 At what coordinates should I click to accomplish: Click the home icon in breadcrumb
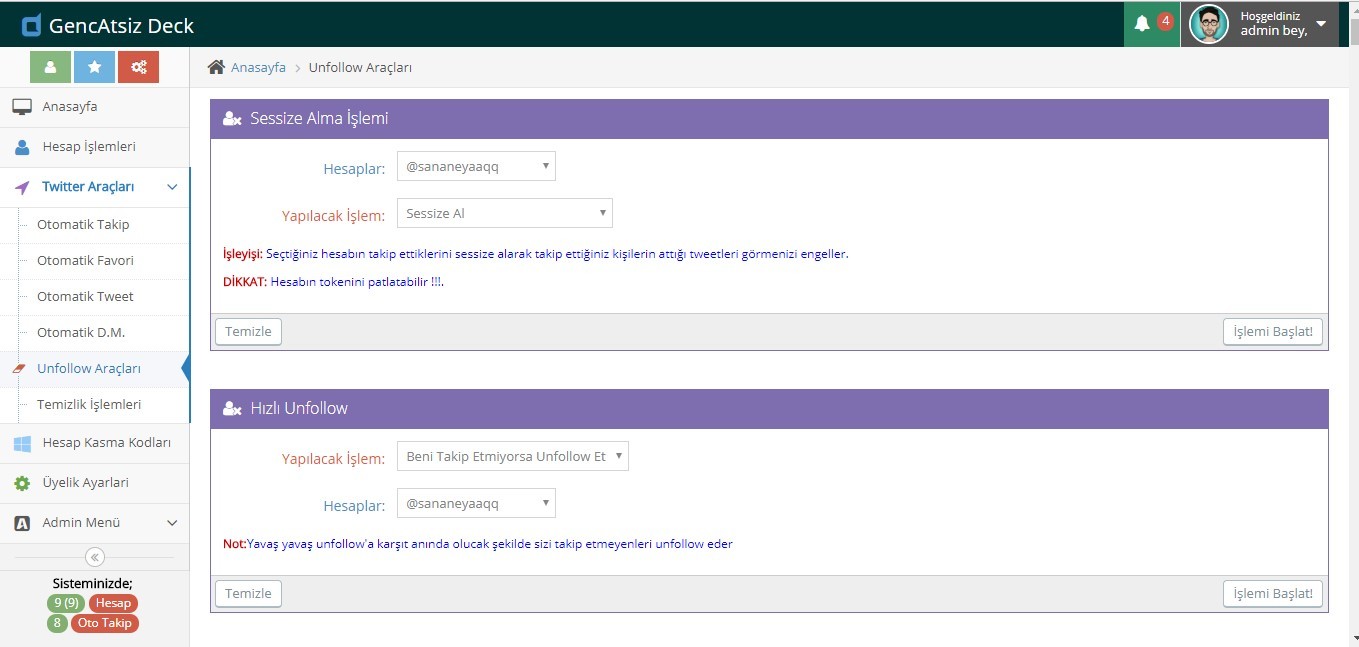click(x=216, y=67)
